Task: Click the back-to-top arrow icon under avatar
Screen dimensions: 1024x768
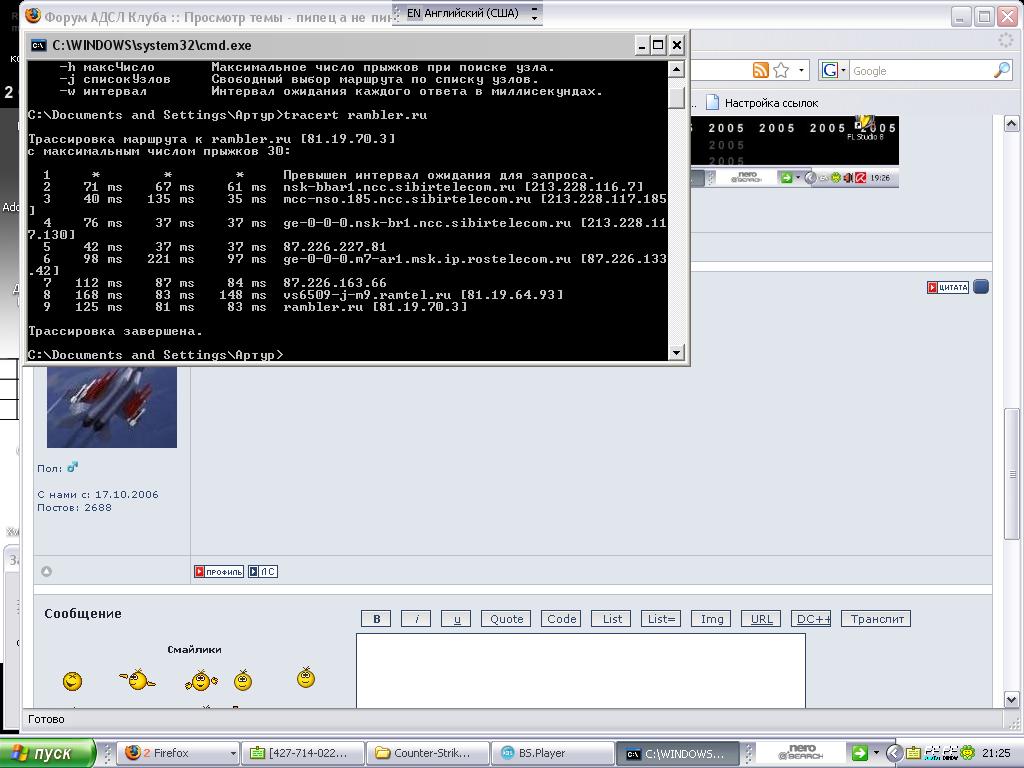Action: point(46,571)
